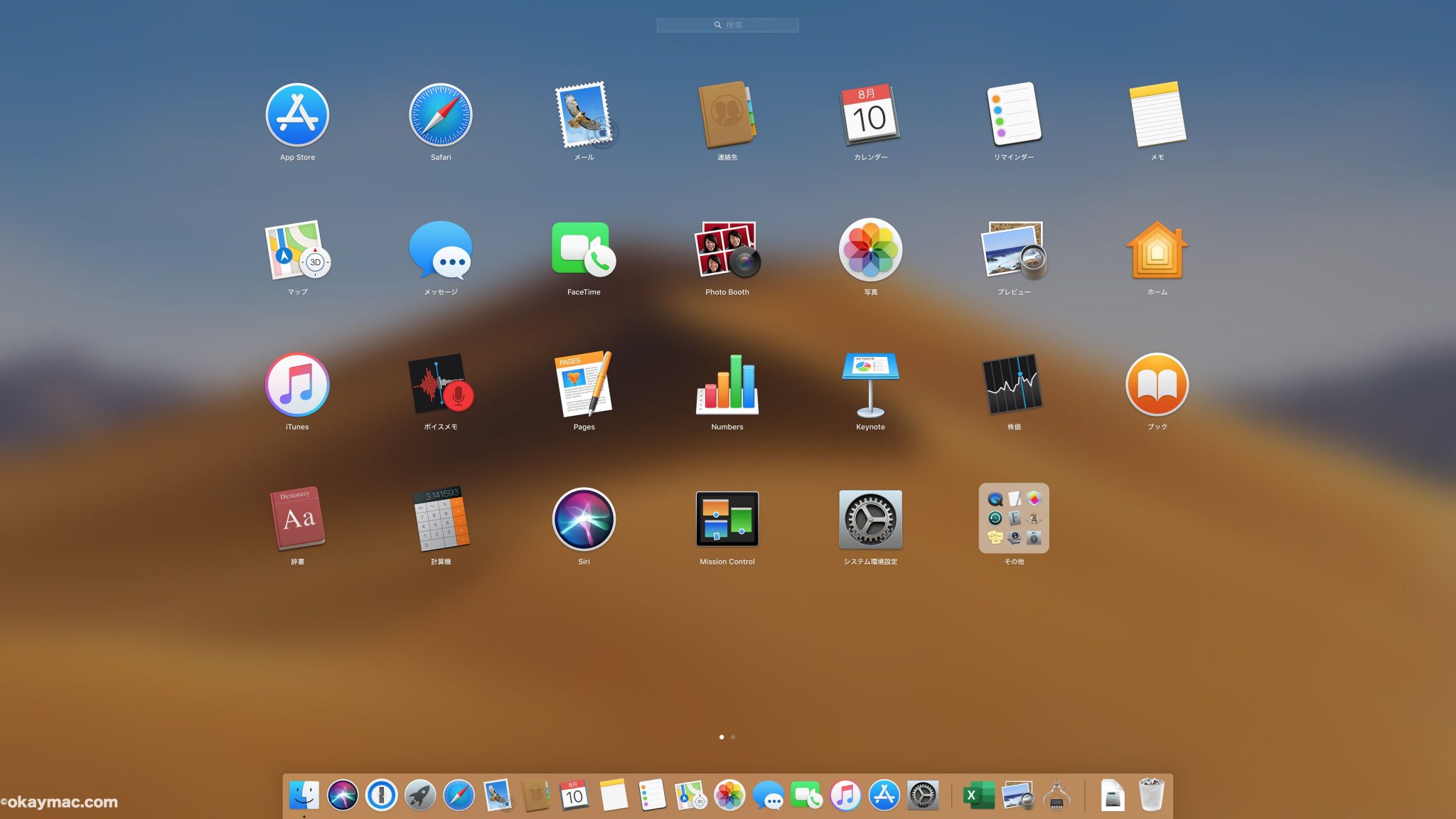The width and height of the screenshot is (1456, 819).
Task: Expand the その他 (Other) folder
Action: [x=1014, y=518]
